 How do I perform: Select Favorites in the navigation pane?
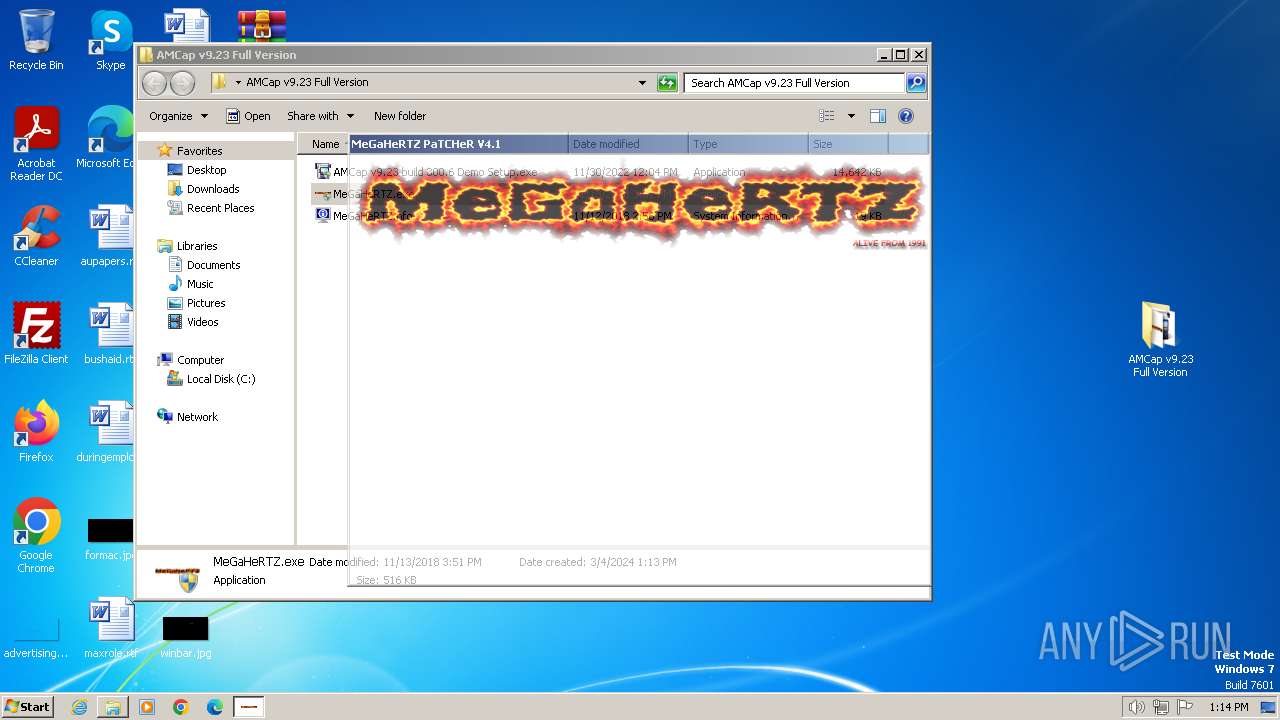pos(199,151)
